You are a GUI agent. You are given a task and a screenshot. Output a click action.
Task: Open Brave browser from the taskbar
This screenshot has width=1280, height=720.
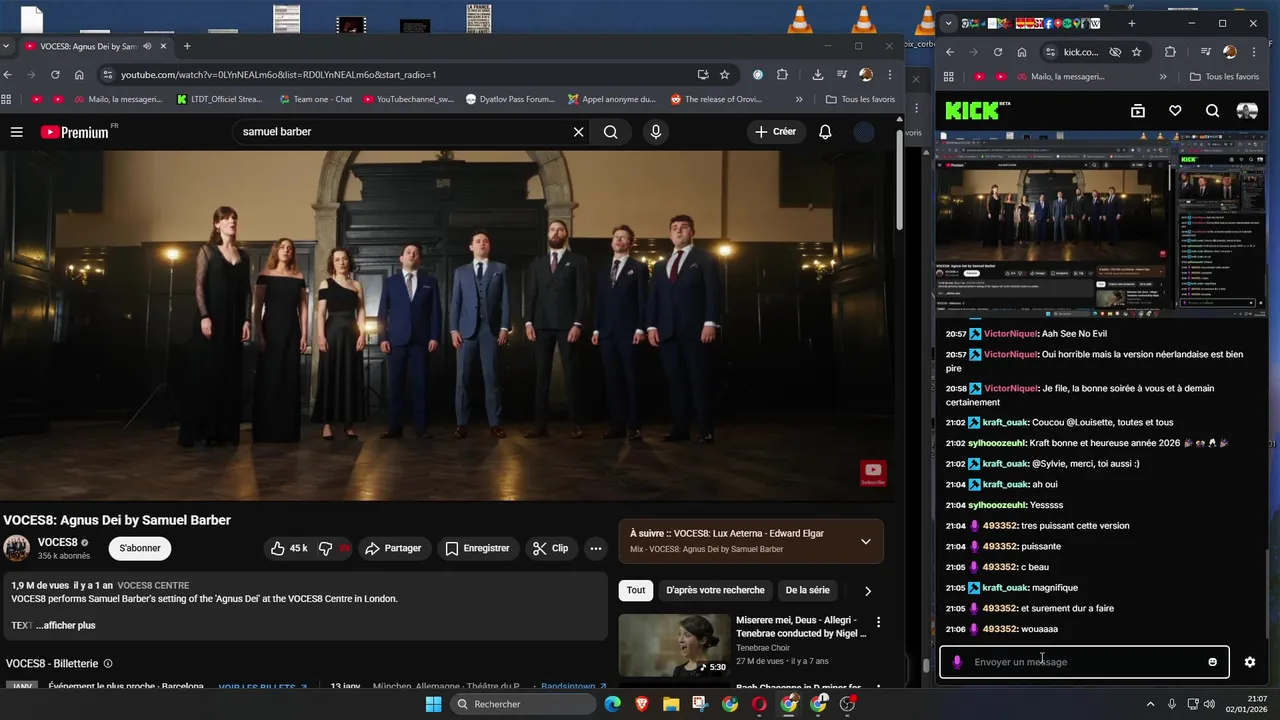coord(641,704)
